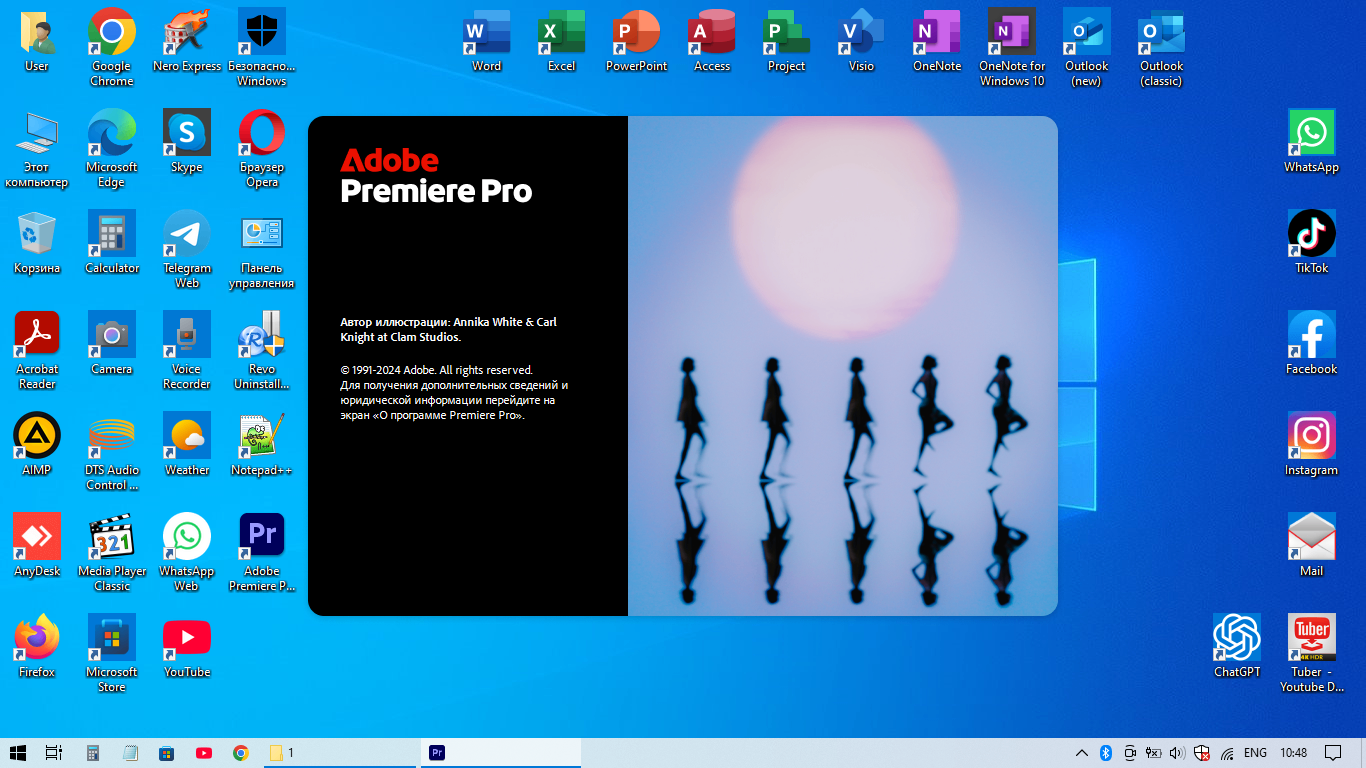
Task: Open the Adobe Premiere Pro desktop shortcut
Action: (x=262, y=552)
